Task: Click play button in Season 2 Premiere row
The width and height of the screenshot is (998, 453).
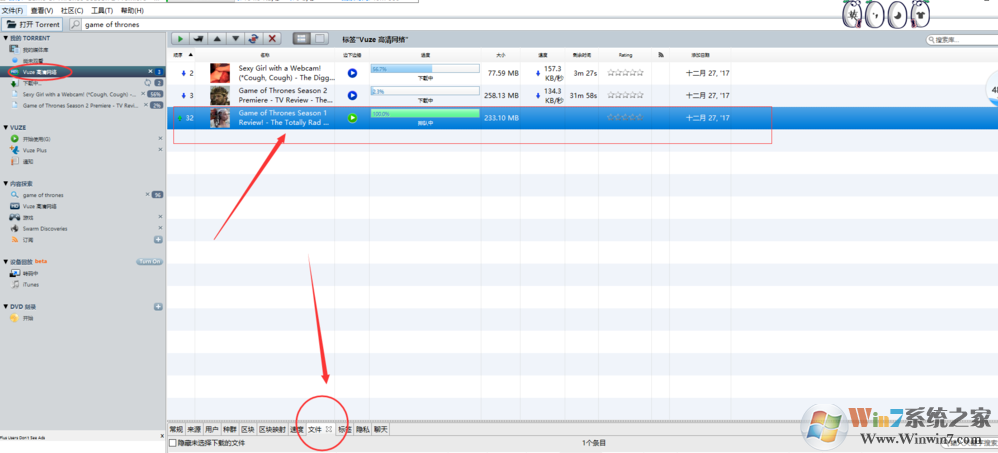Action: [352, 95]
